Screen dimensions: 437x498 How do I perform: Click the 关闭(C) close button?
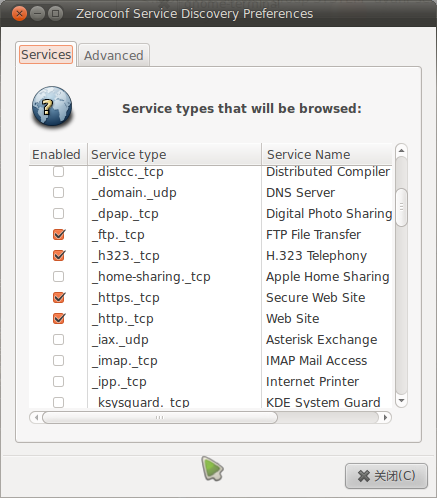pos(386,476)
